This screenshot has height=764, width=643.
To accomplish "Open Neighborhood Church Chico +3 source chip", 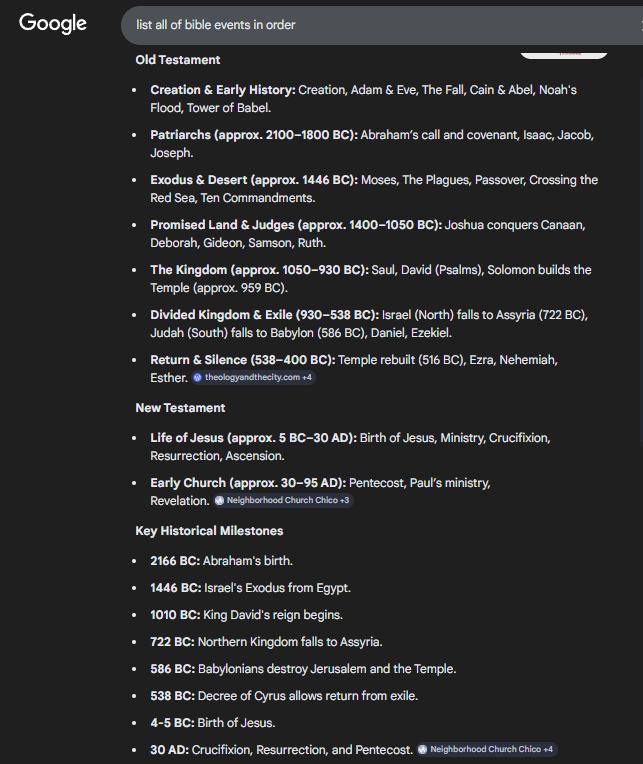I will pos(283,500).
